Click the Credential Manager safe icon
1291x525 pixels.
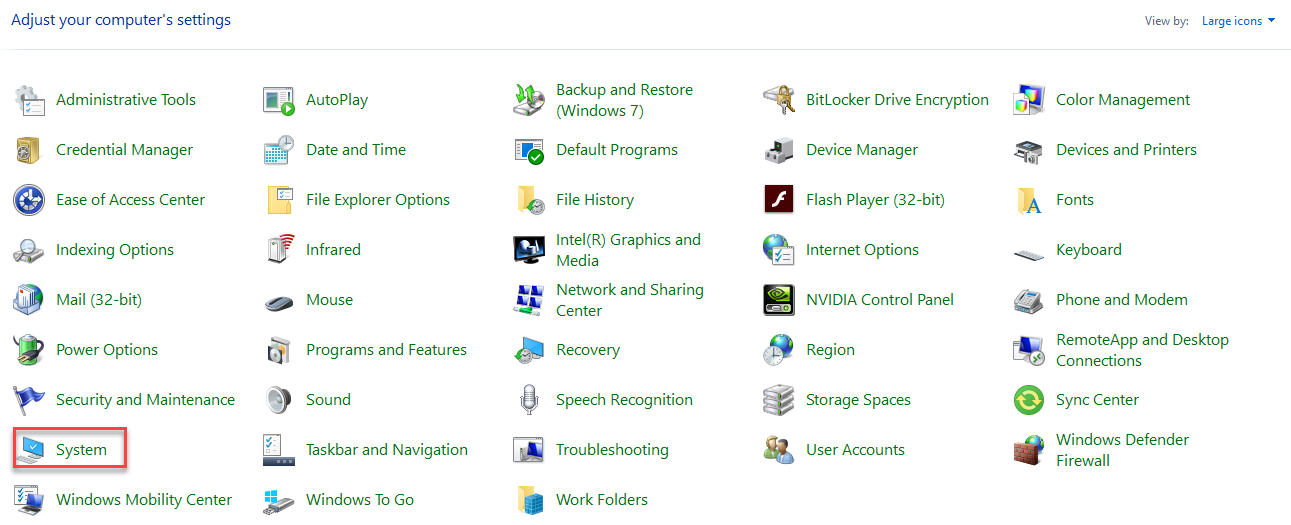tap(28, 150)
